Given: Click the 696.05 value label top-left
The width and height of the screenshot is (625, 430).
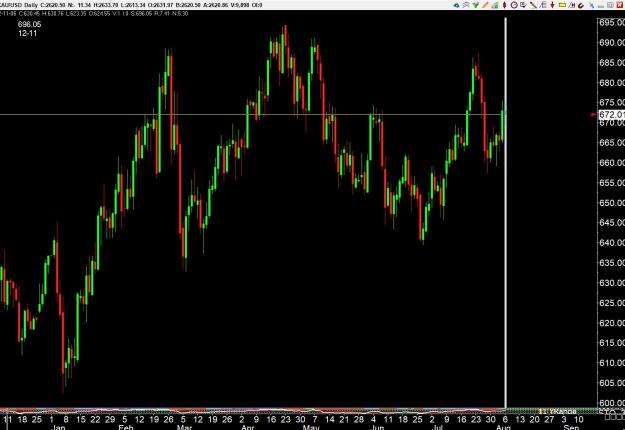Looking at the screenshot, I should pyautogui.click(x=29, y=24).
